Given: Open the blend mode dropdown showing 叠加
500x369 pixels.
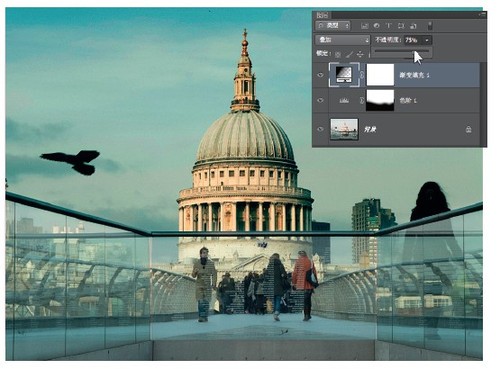Looking at the screenshot, I should point(343,40).
